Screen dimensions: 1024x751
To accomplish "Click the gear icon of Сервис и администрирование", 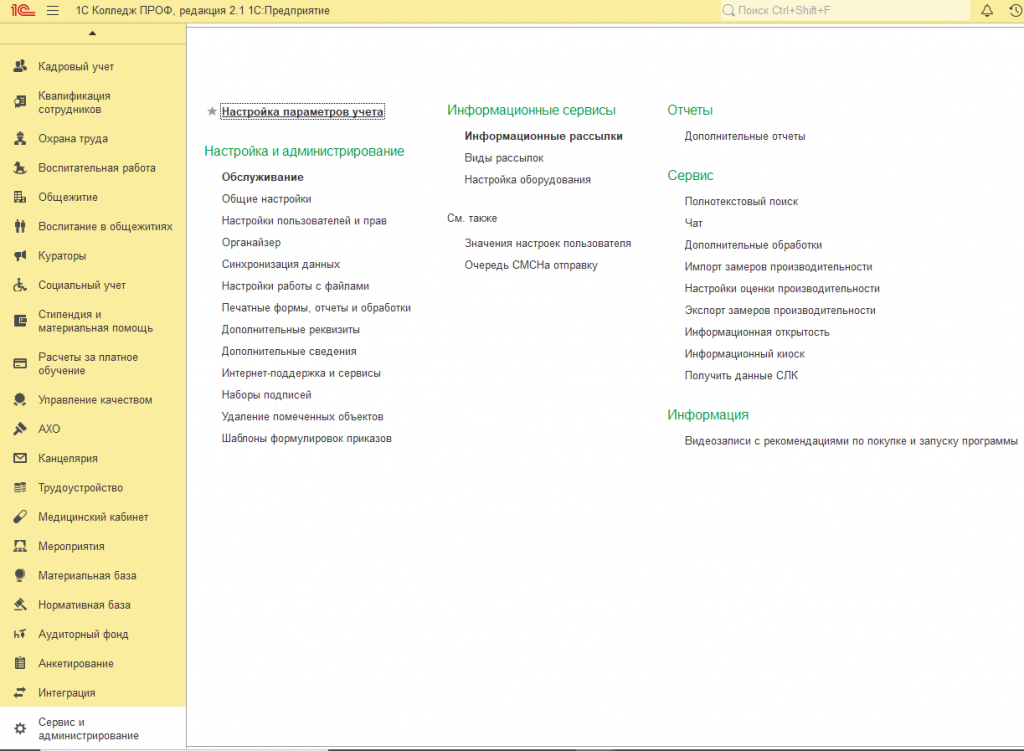I will pyautogui.click(x=20, y=729).
